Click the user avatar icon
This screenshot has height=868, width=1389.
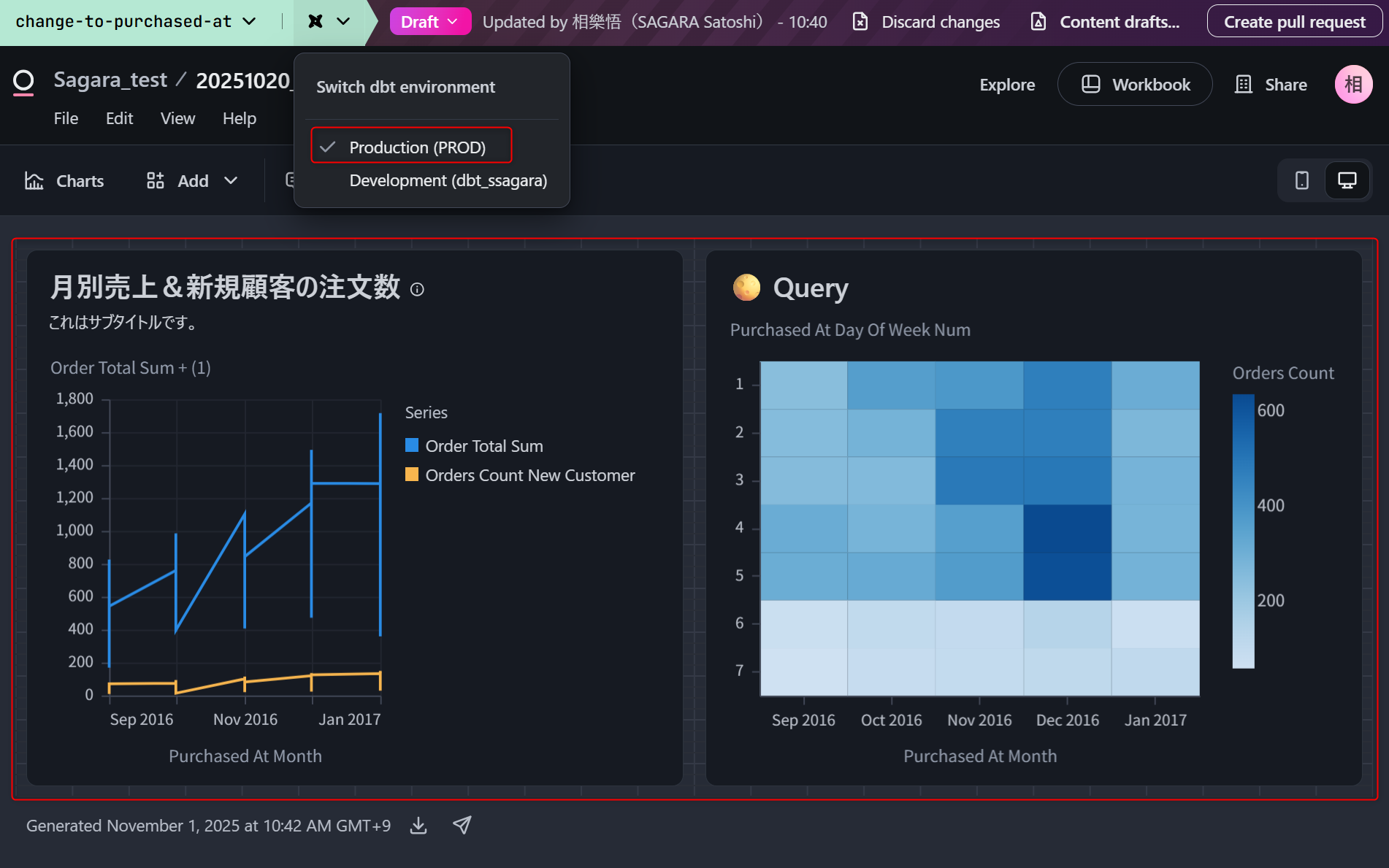point(1353,85)
